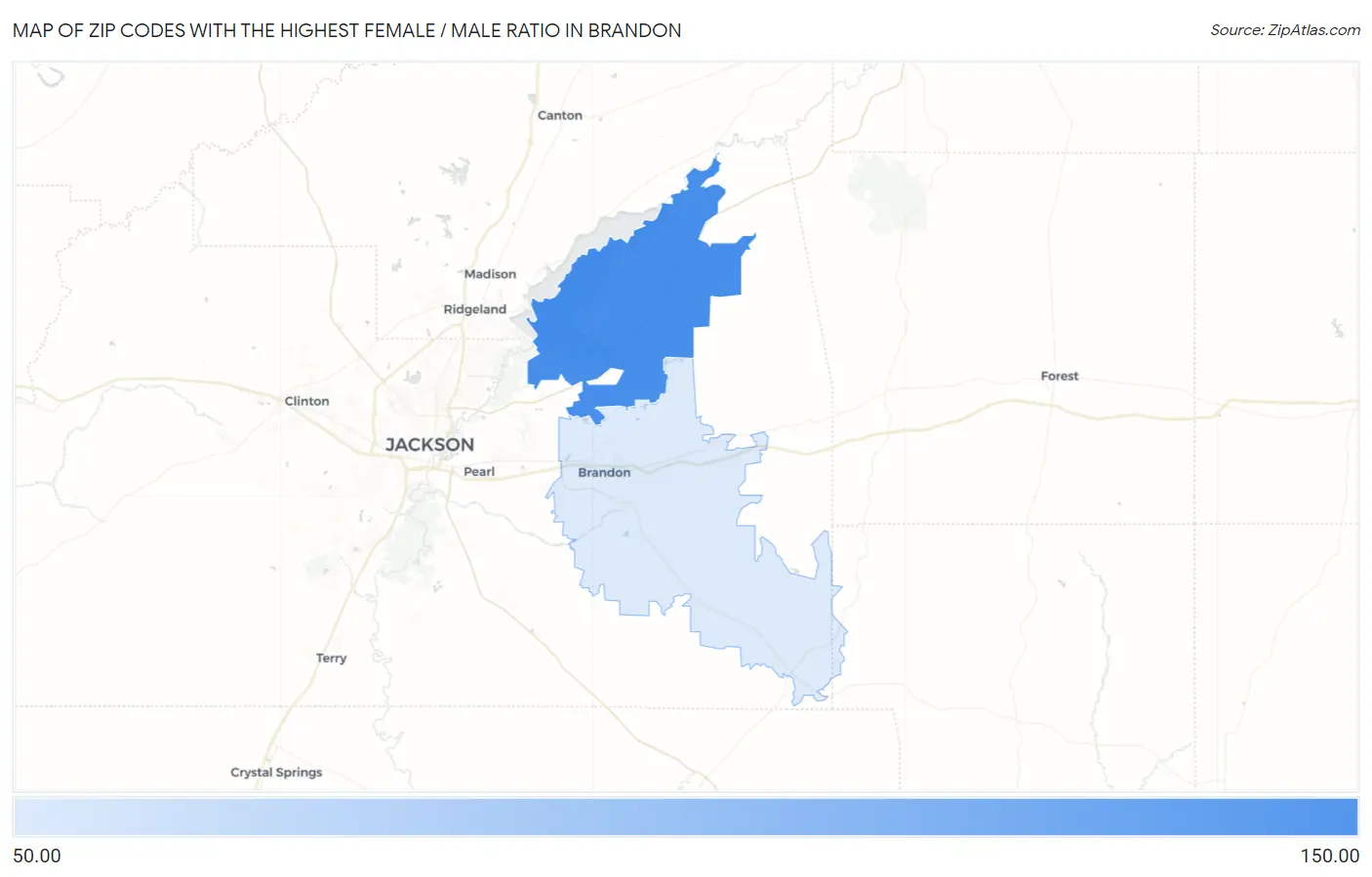1372x877 pixels.
Task: Select the Canton town label
Action: (560, 115)
